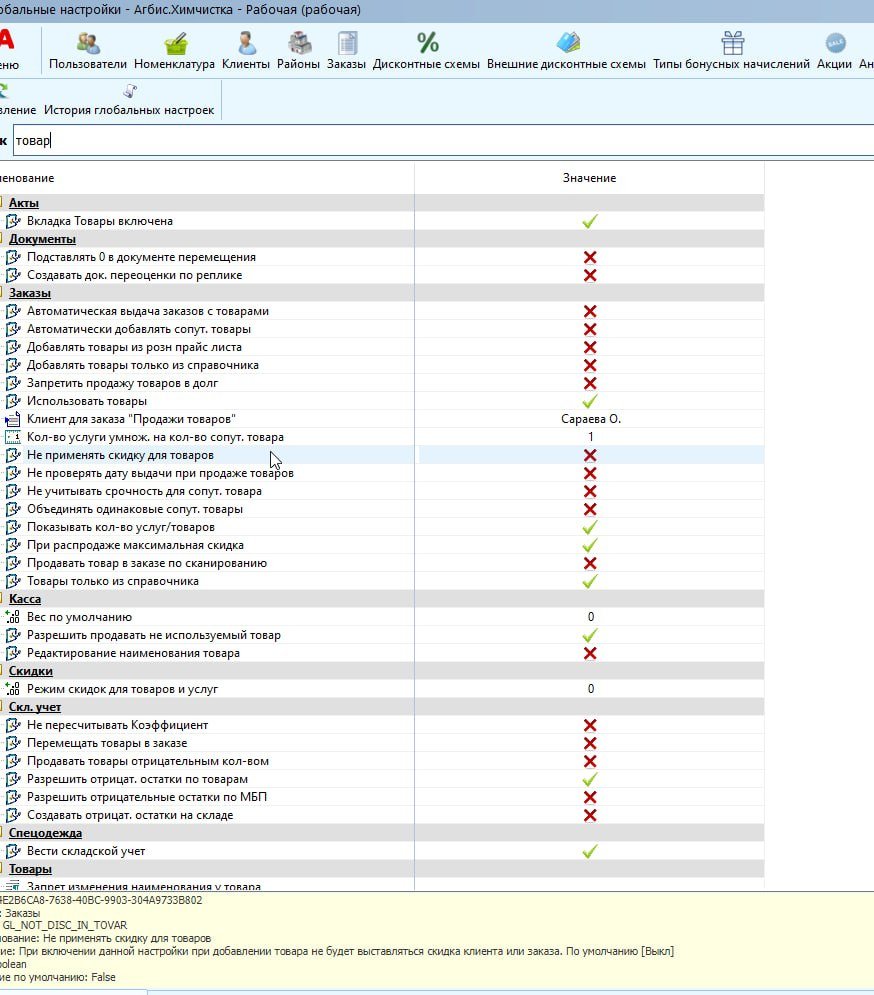The height and width of the screenshot is (995, 874).
Task: Click icon beside 'Запретить продажу товаров в долг'
Action: click(13, 383)
